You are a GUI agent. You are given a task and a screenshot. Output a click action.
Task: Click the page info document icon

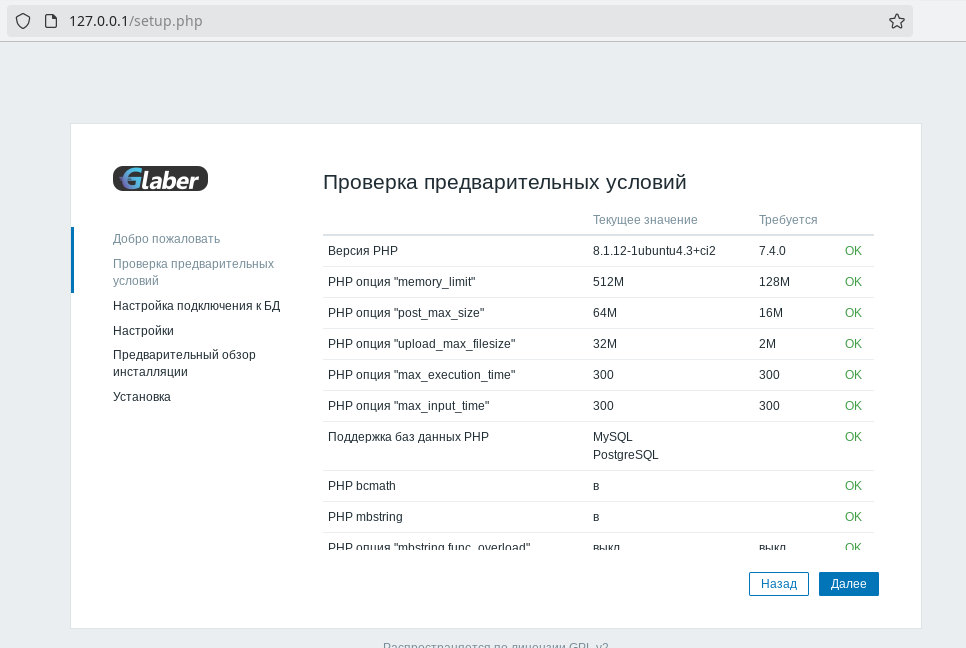(51, 21)
